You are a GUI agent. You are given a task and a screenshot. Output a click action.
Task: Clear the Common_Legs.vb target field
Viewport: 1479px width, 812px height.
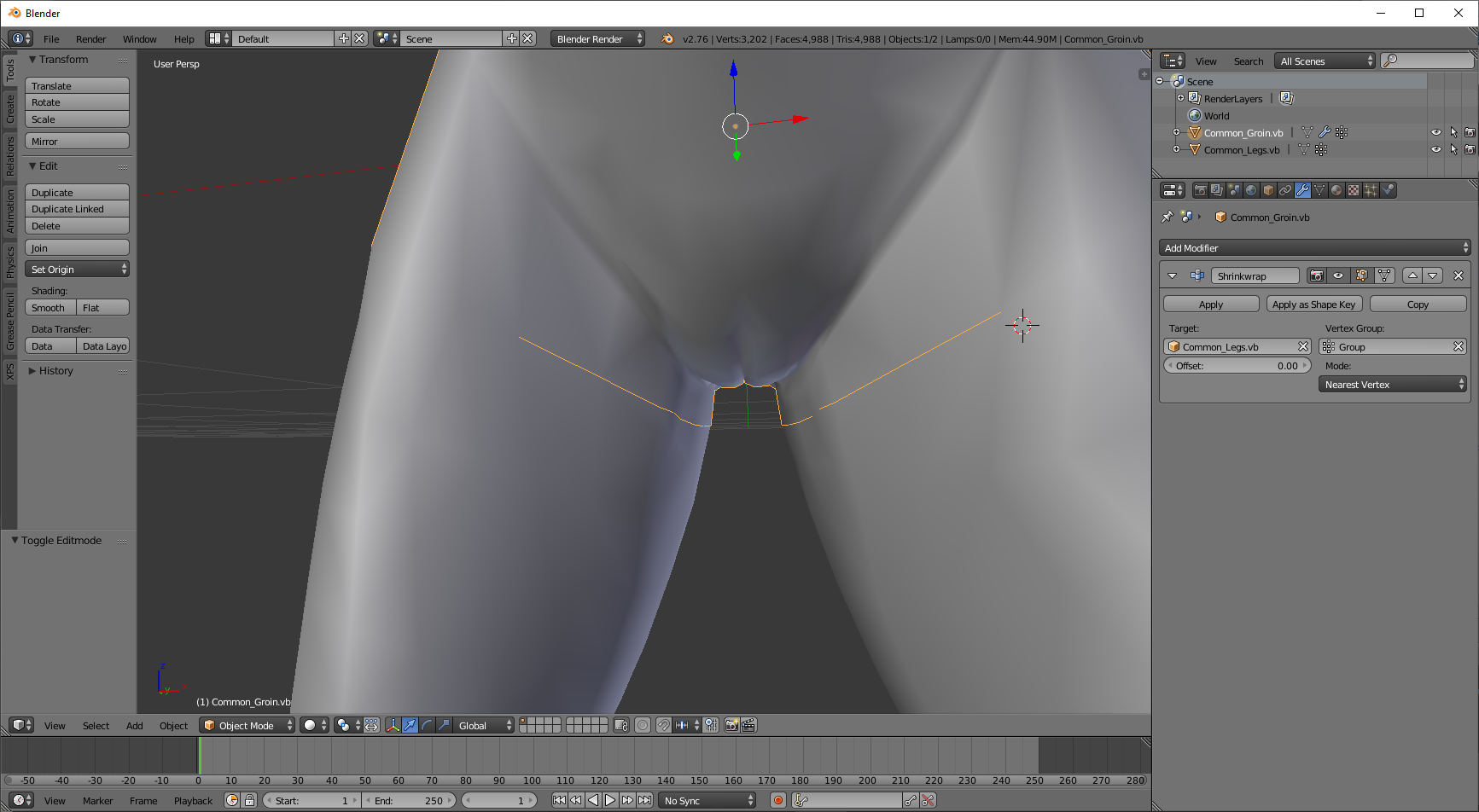click(1303, 346)
